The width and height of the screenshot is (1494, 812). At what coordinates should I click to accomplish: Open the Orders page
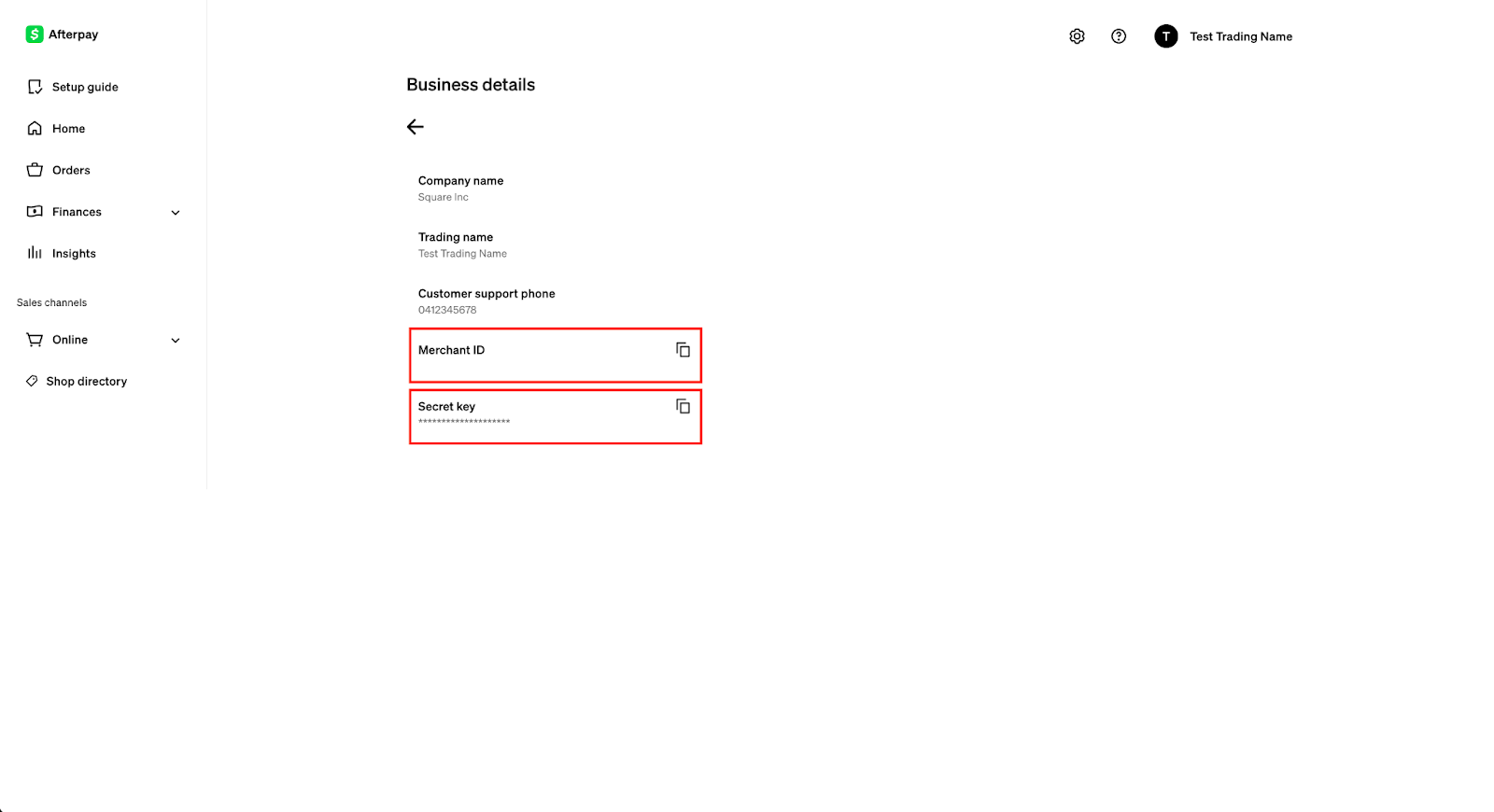pos(71,170)
